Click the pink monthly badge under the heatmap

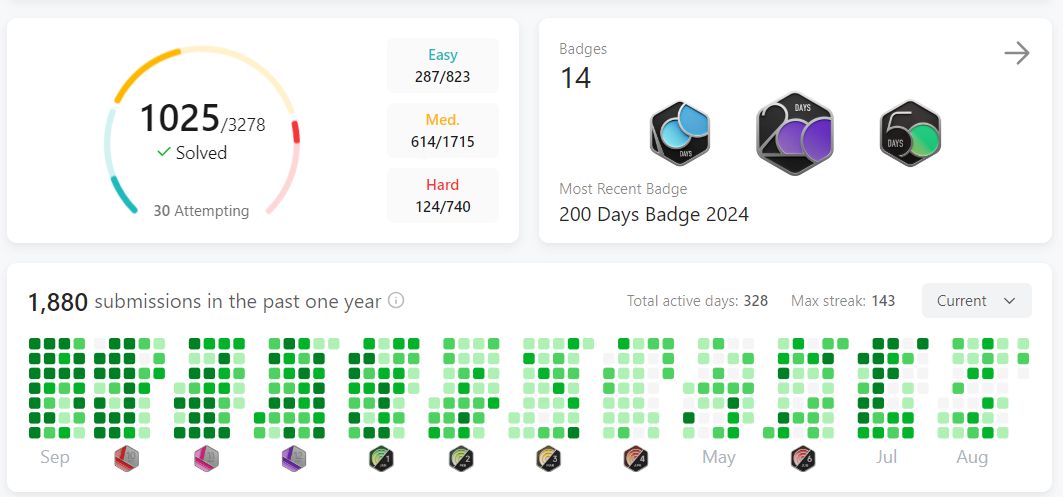[206, 459]
